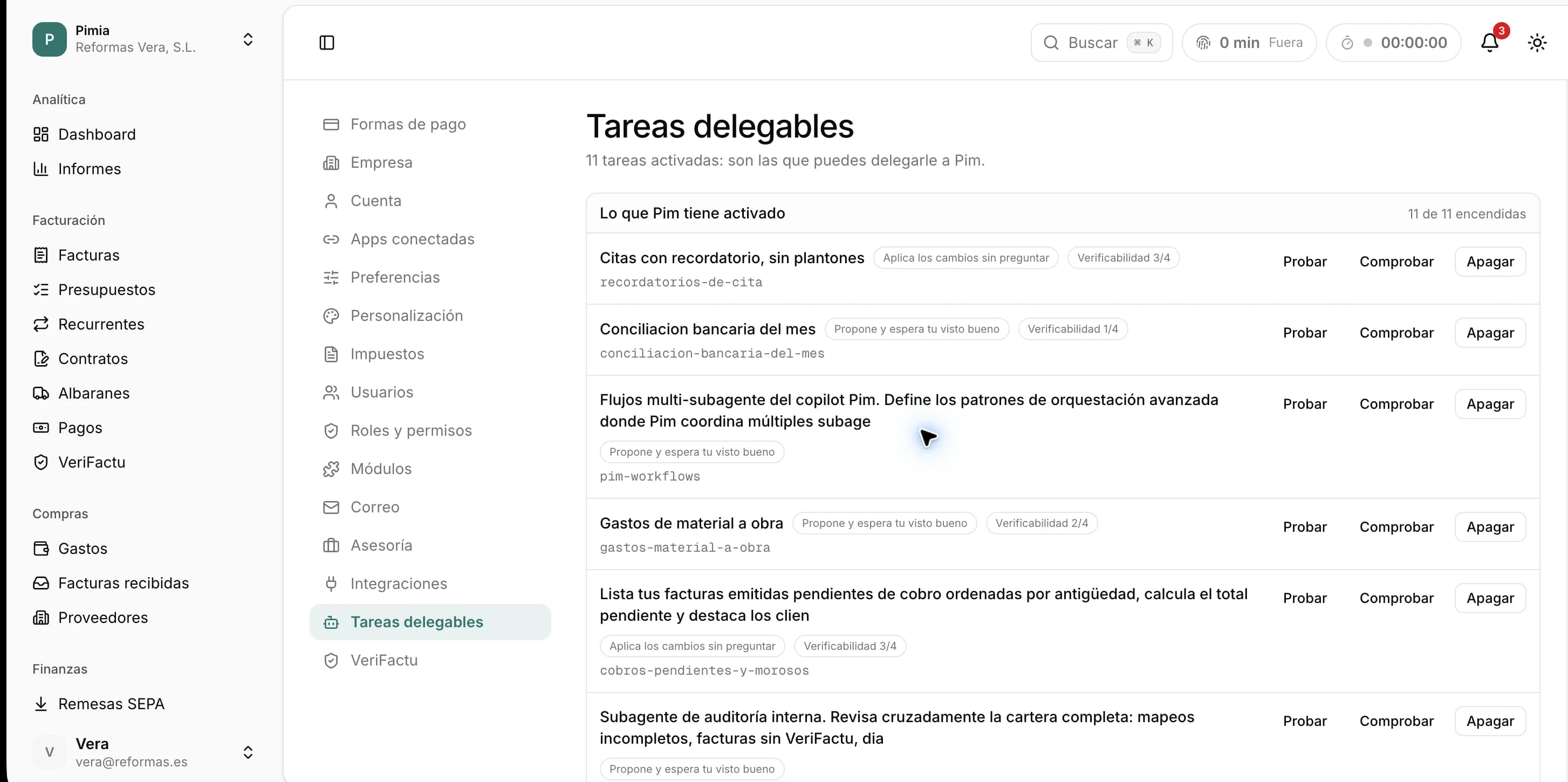This screenshot has height=782, width=1568.
Task: Click the Pimia green P logo
Action: [49, 39]
